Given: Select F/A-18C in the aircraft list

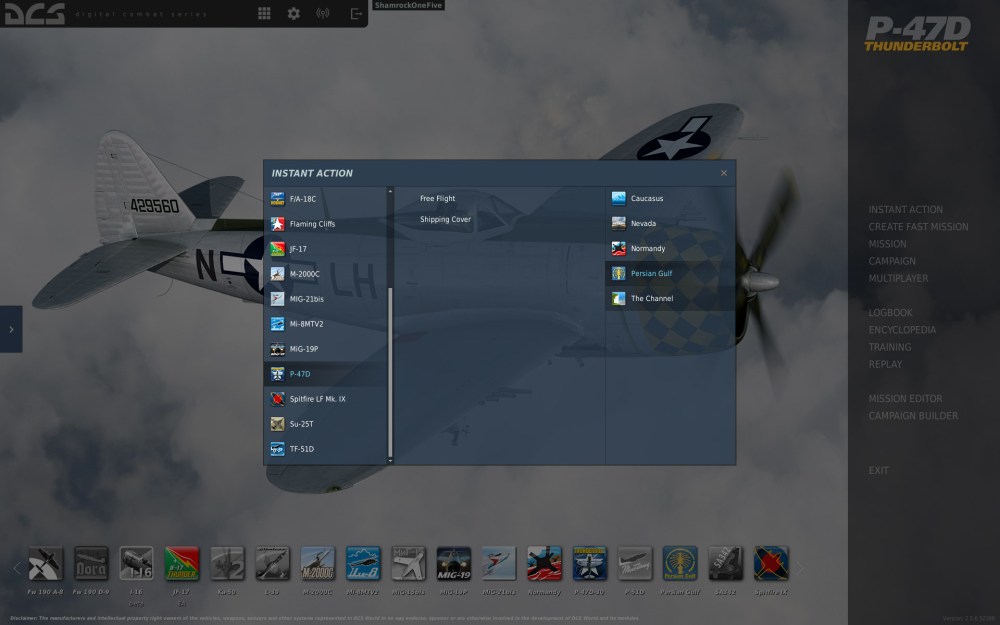Looking at the screenshot, I should [302, 199].
